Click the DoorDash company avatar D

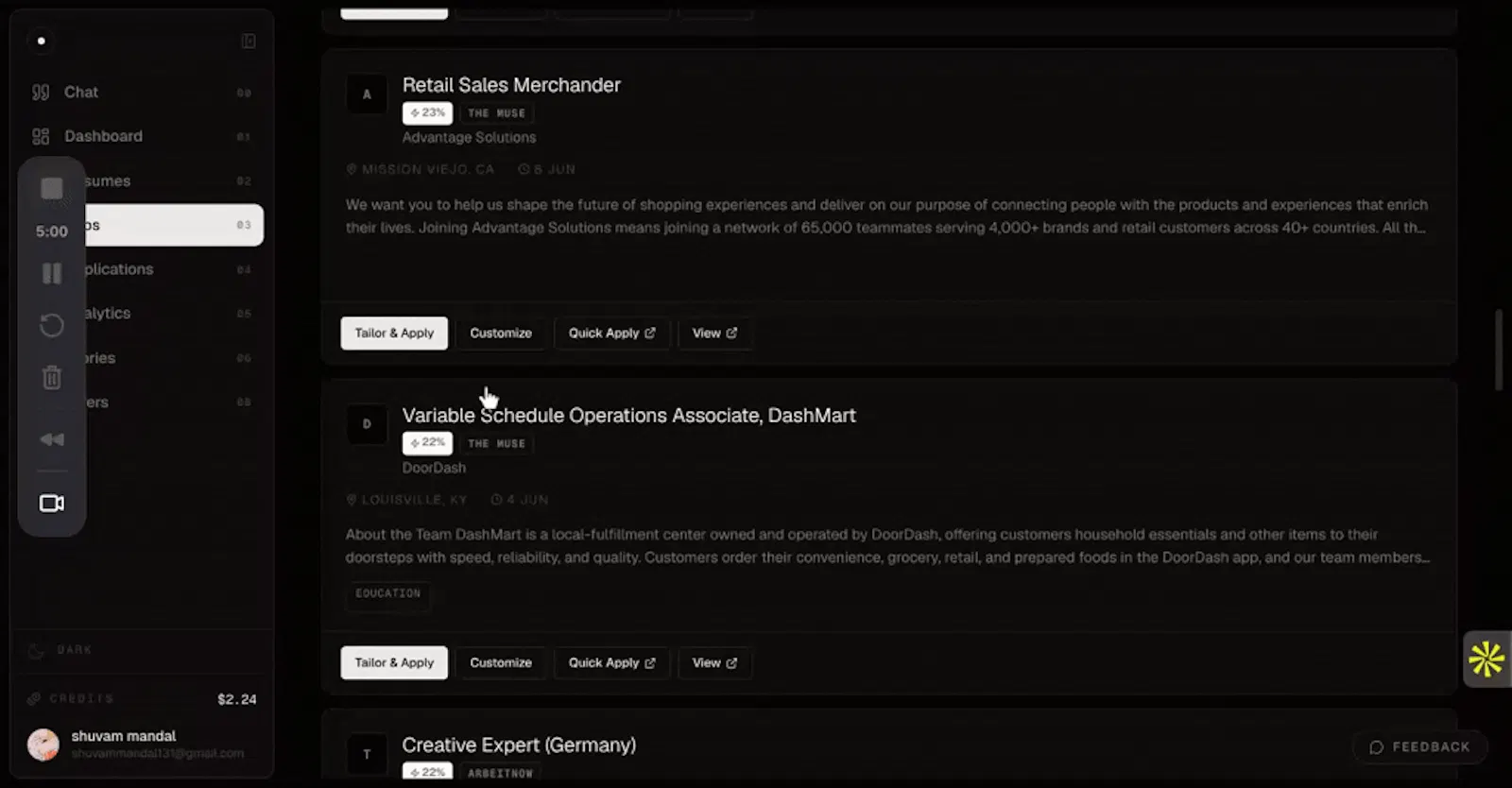367,424
